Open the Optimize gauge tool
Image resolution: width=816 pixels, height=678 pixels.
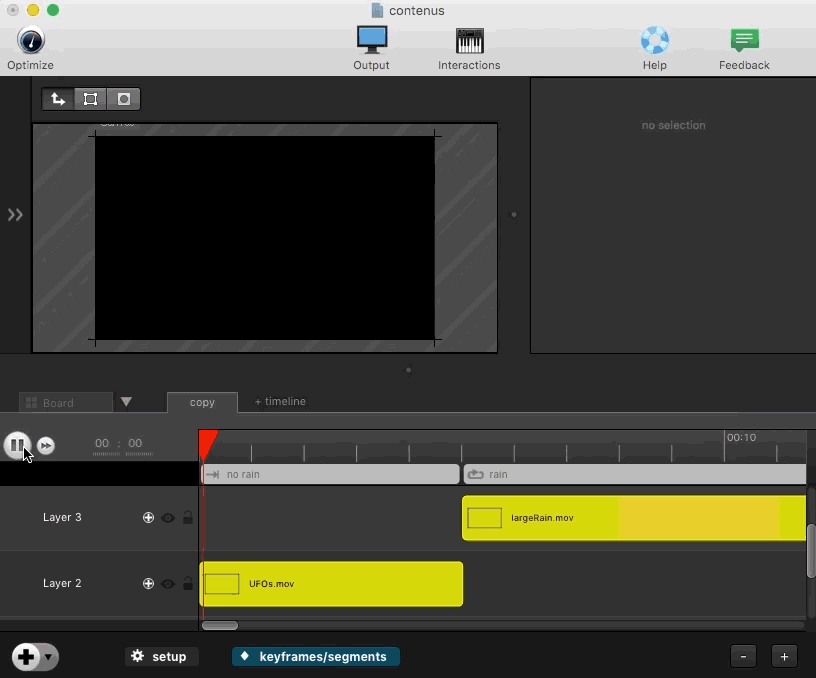pyautogui.click(x=31, y=41)
